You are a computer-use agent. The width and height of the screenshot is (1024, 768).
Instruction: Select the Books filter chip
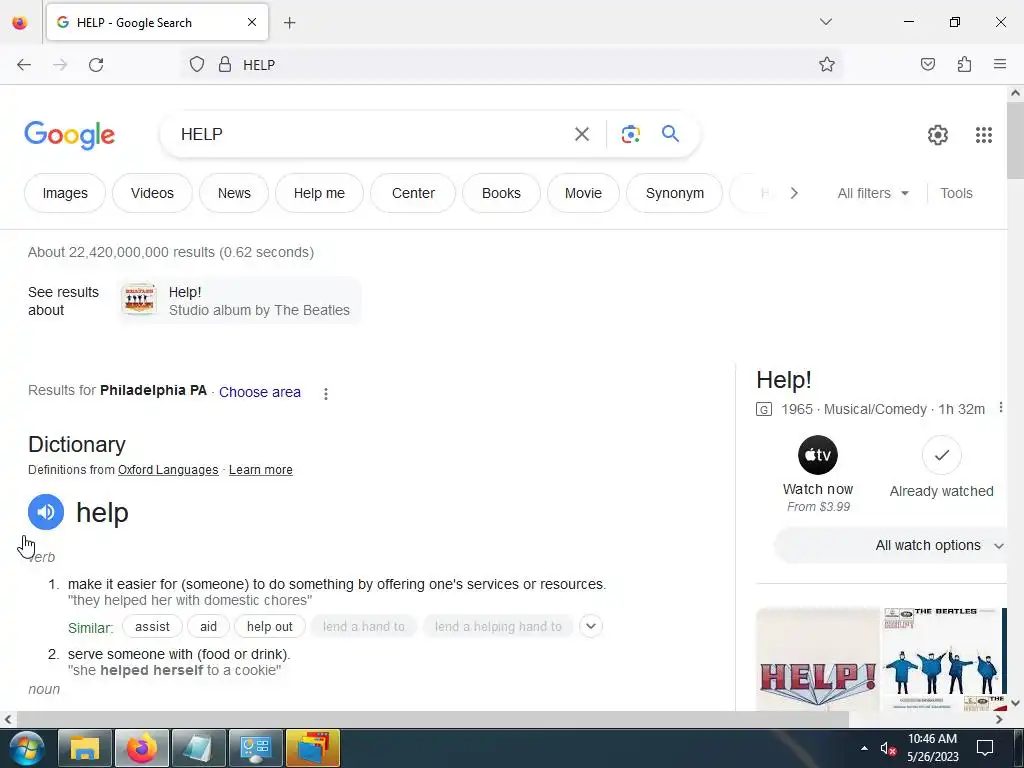[x=501, y=193]
